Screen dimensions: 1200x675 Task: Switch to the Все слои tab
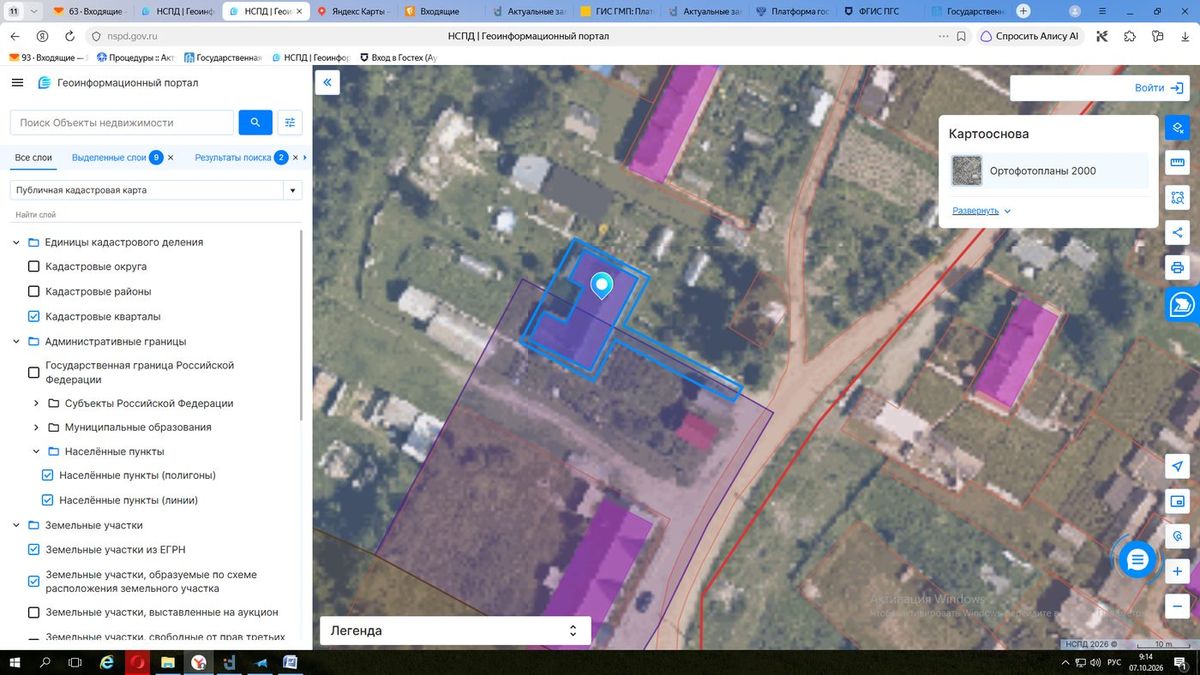pyautogui.click(x=33, y=158)
